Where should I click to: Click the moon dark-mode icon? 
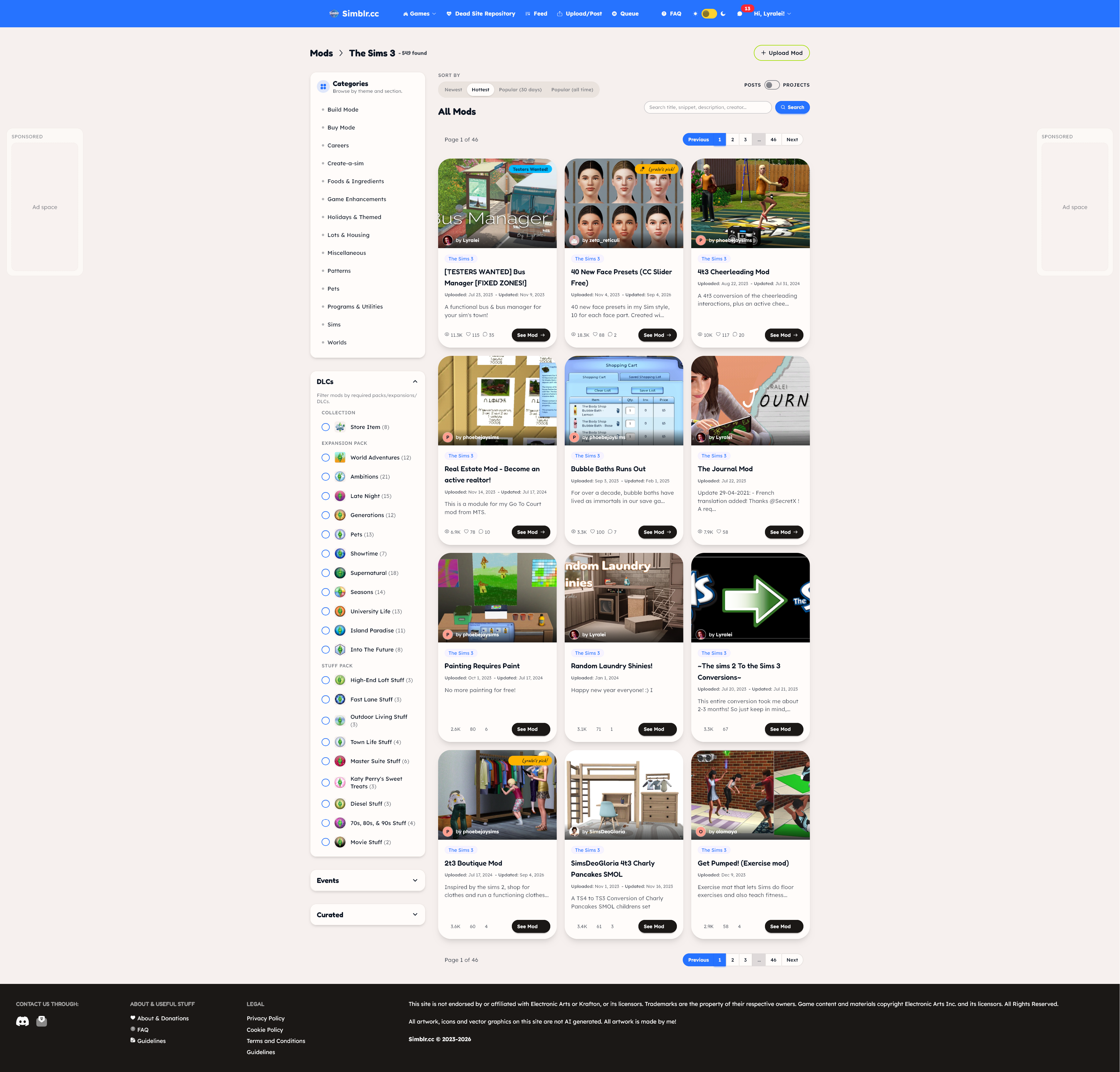723,14
